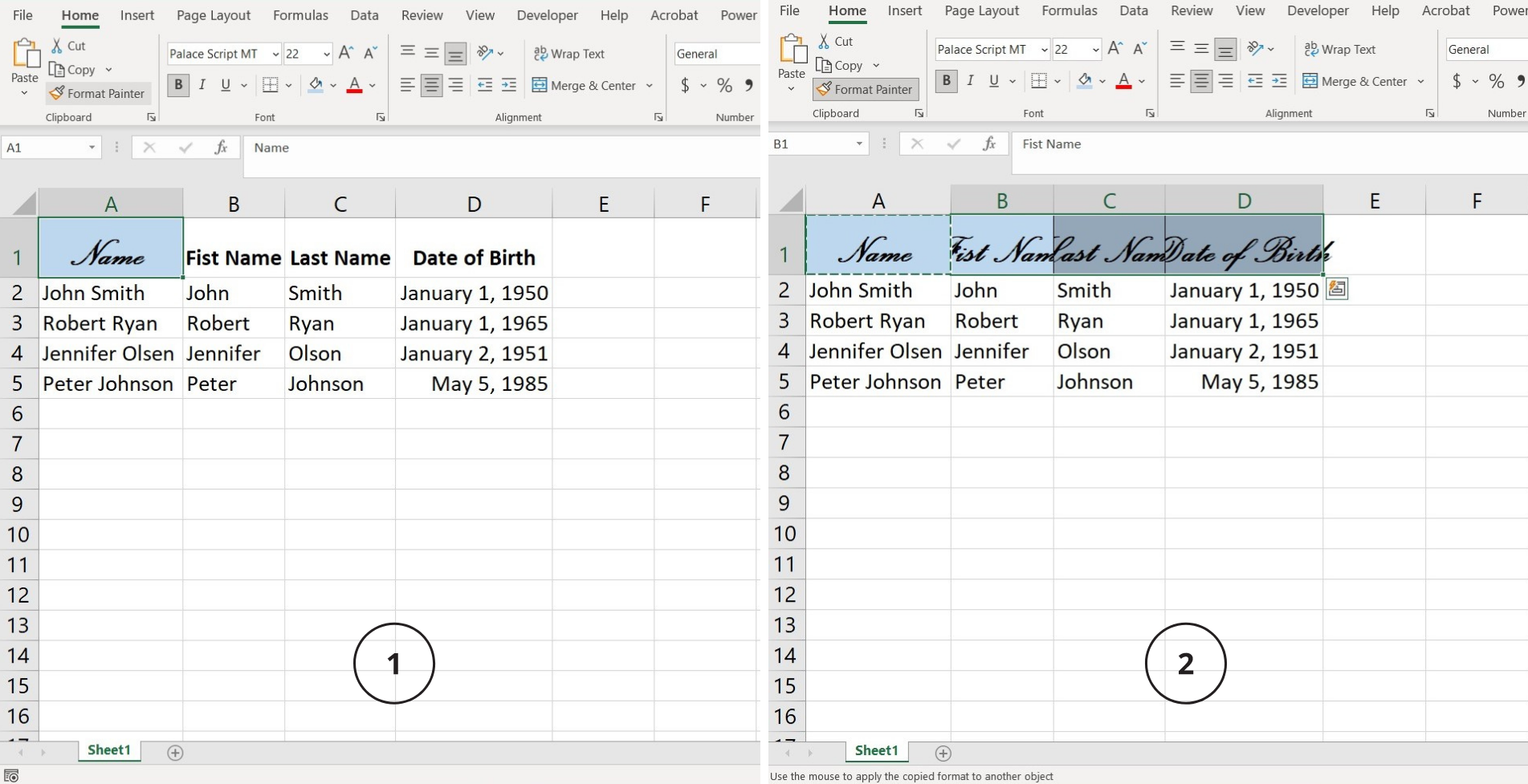Open font size dropdown in left window
The width and height of the screenshot is (1528, 784).
[326, 54]
